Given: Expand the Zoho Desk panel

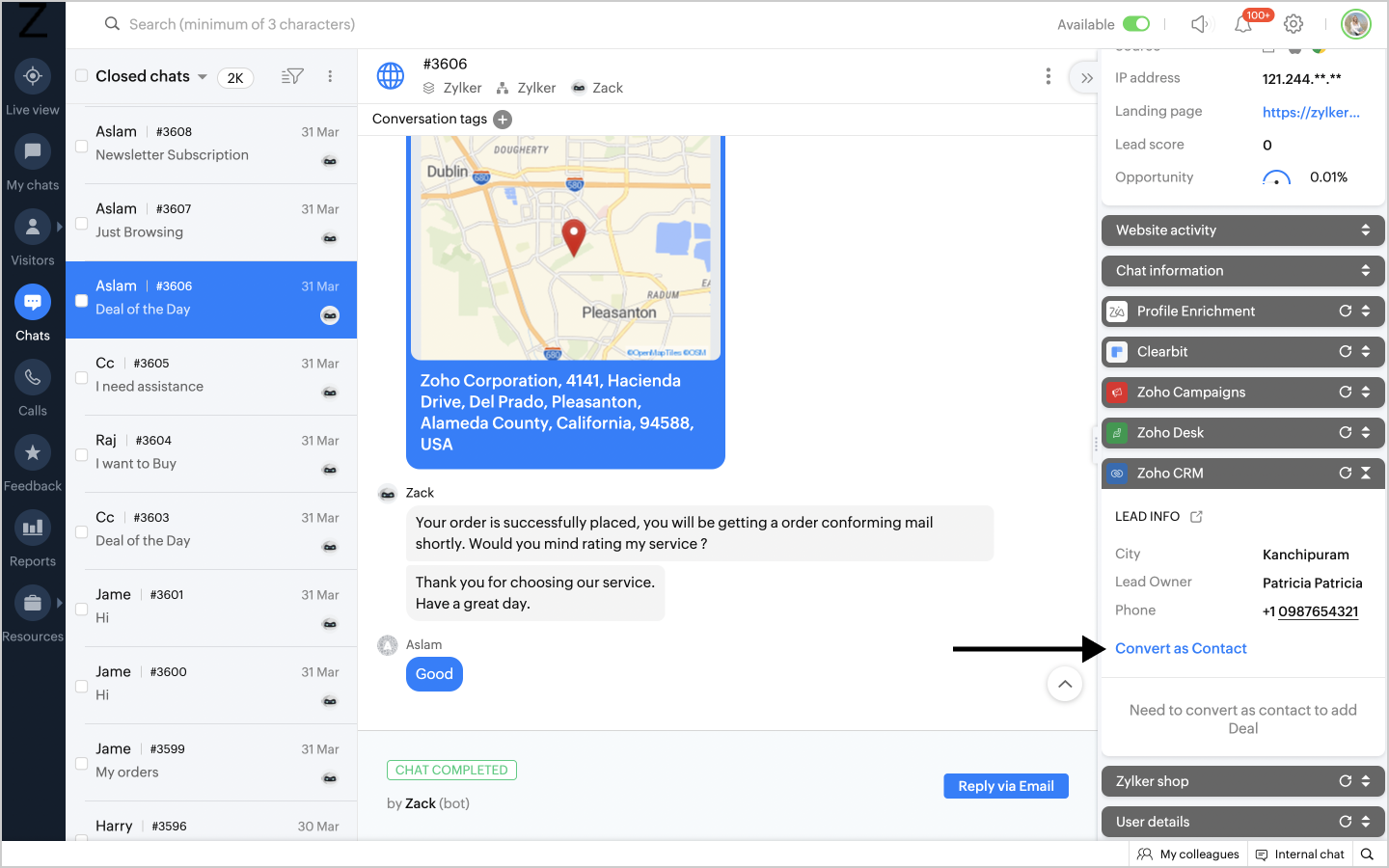Looking at the screenshot, I should [x=1365, y=432].
